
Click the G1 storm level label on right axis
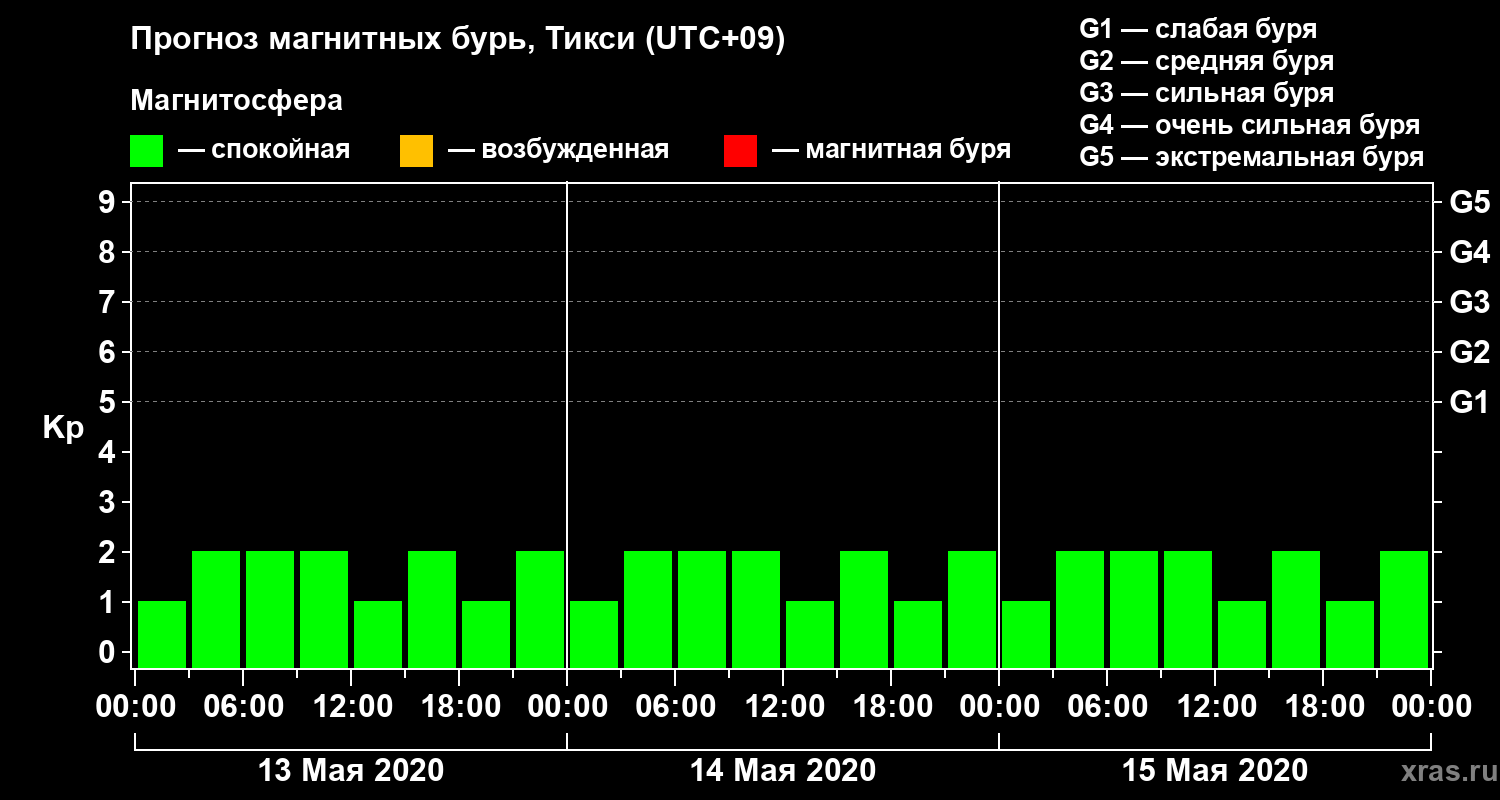[x=1469, y=402]
